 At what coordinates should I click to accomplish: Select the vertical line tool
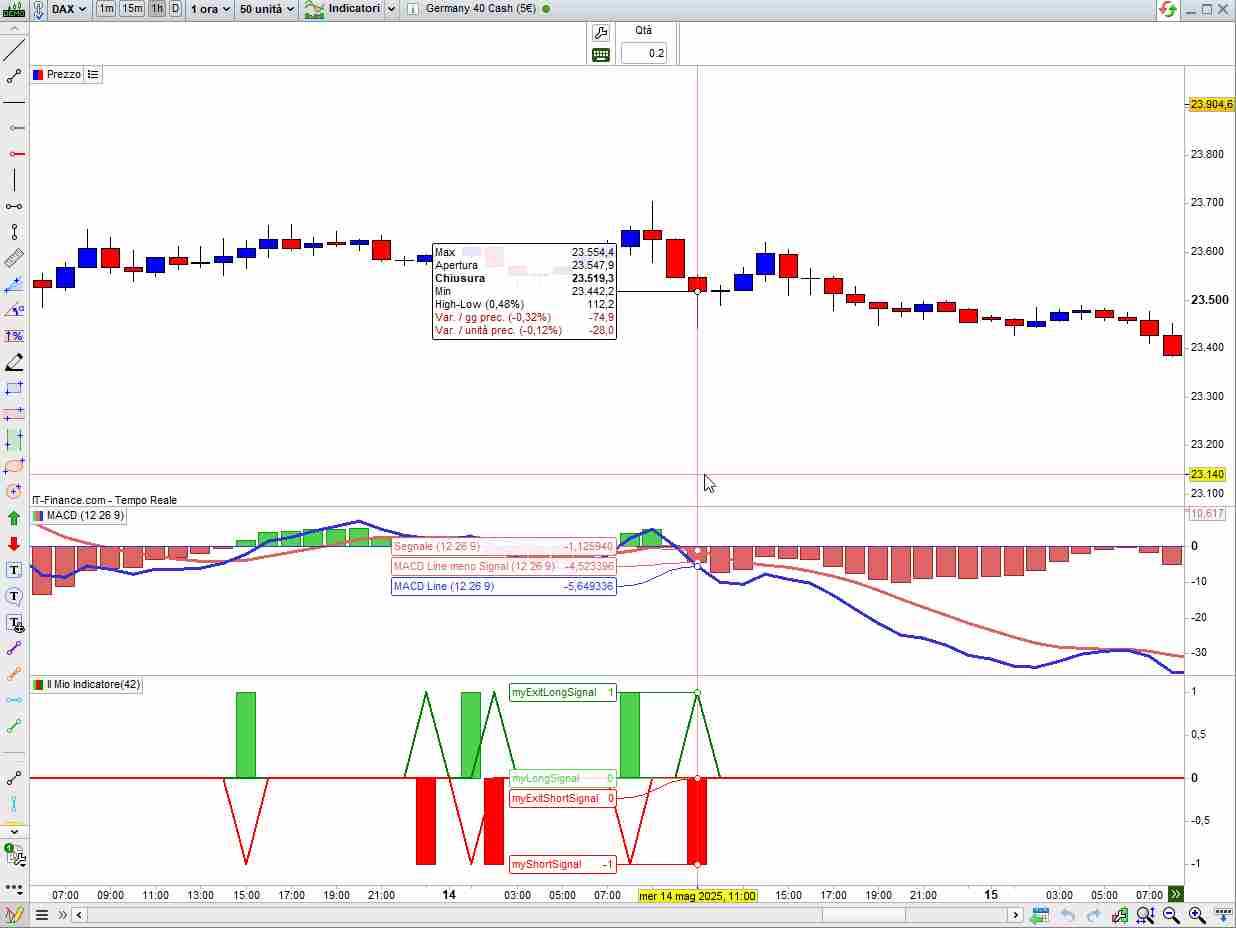[x=14, y=180]
